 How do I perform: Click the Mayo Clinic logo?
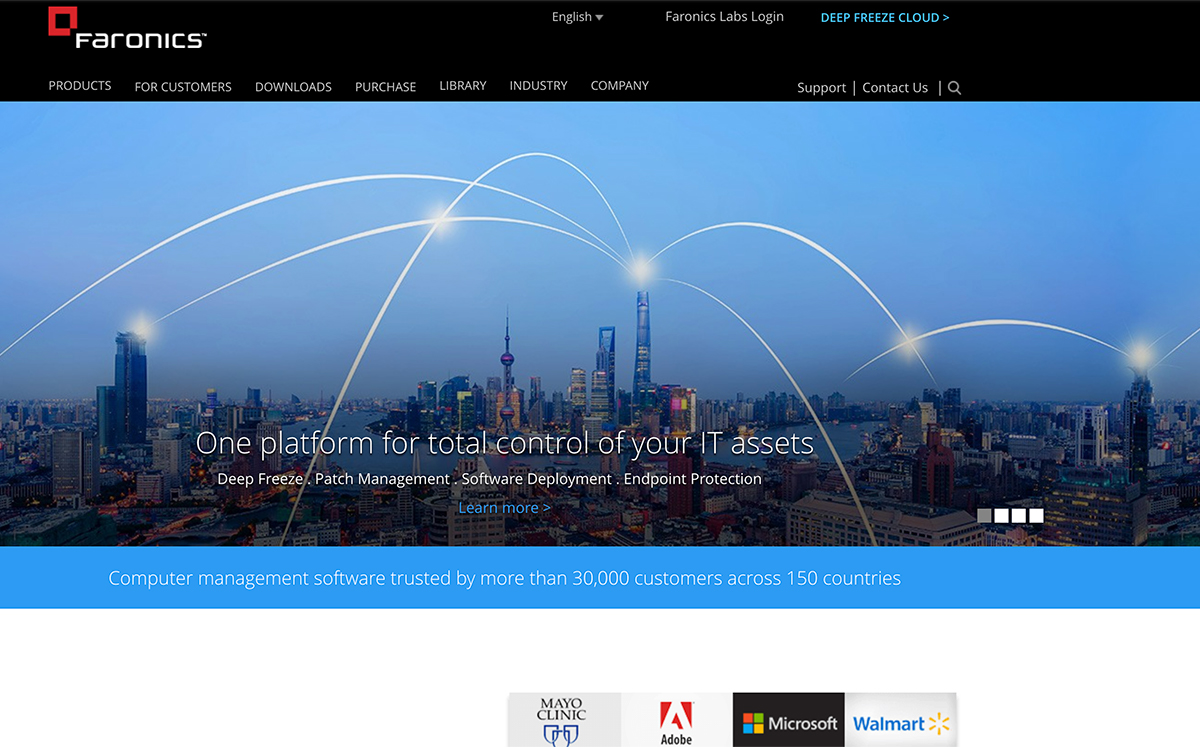564,720
